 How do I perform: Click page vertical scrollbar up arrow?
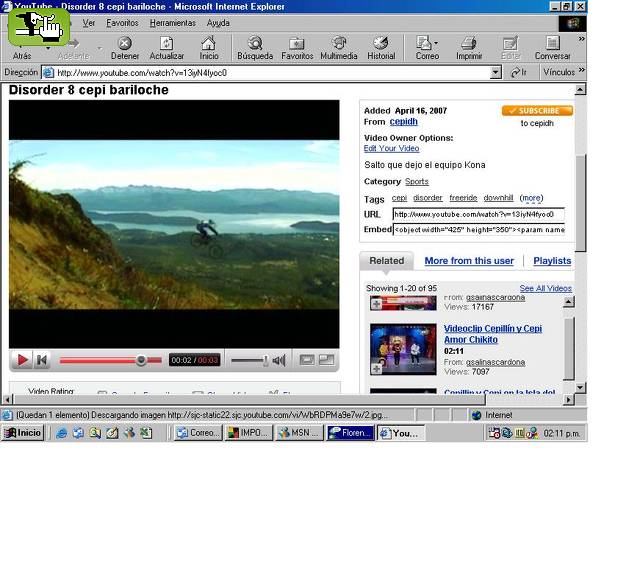pyautogui.click(x=580, y=89)
